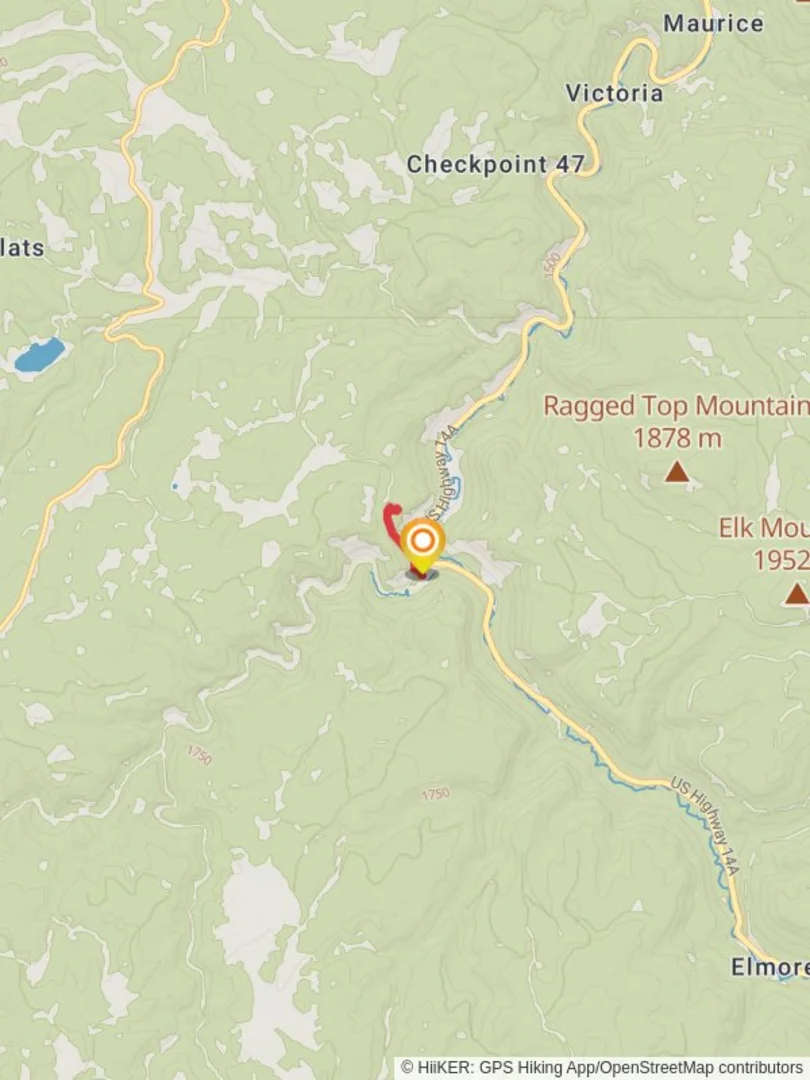Select the blue lake on the left
The width and height of the screenshot is (810, 1080).
[x=40, y=354]
